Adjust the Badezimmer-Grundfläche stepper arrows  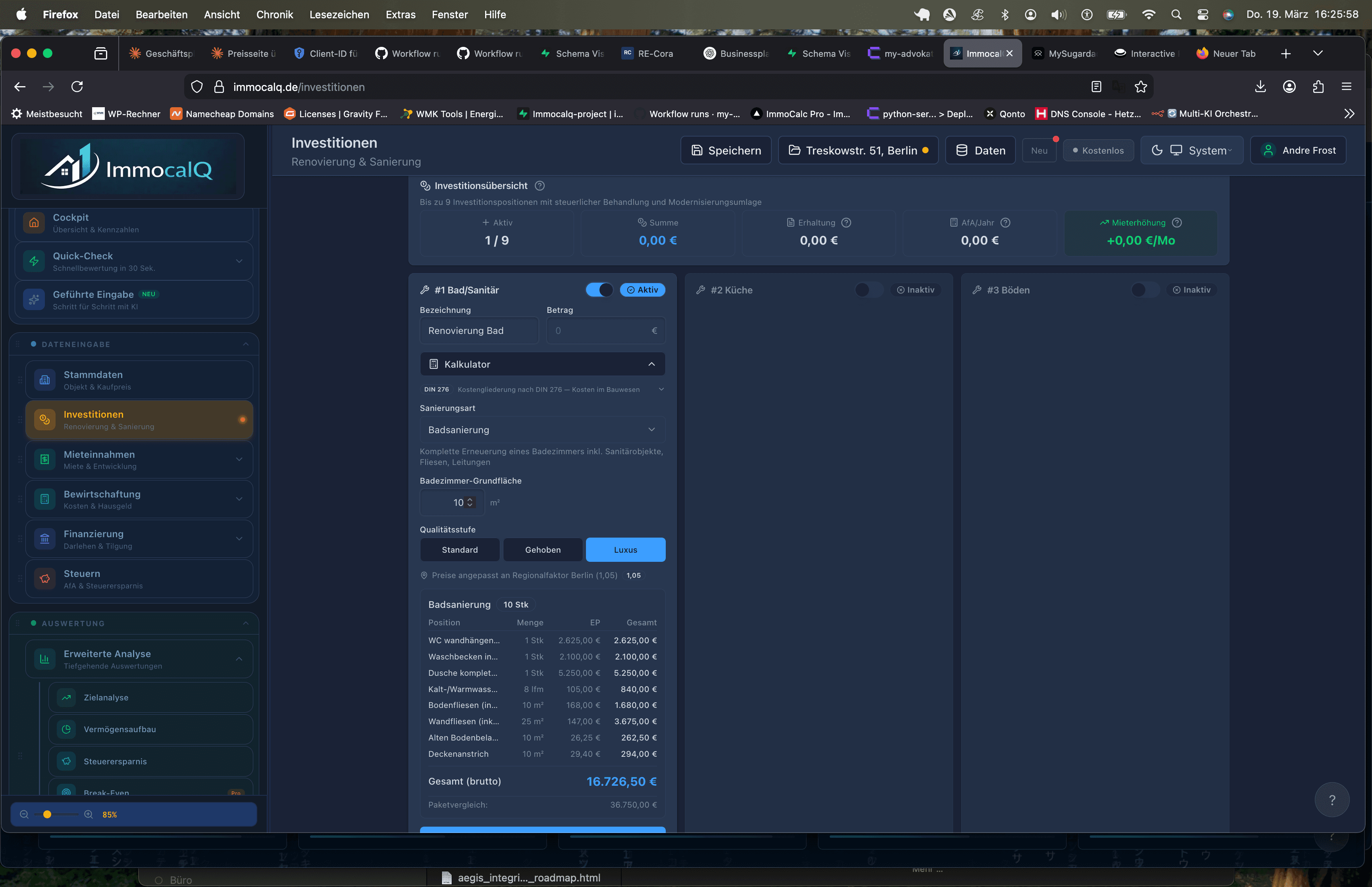pyautogui.click(x=470, y=502)
